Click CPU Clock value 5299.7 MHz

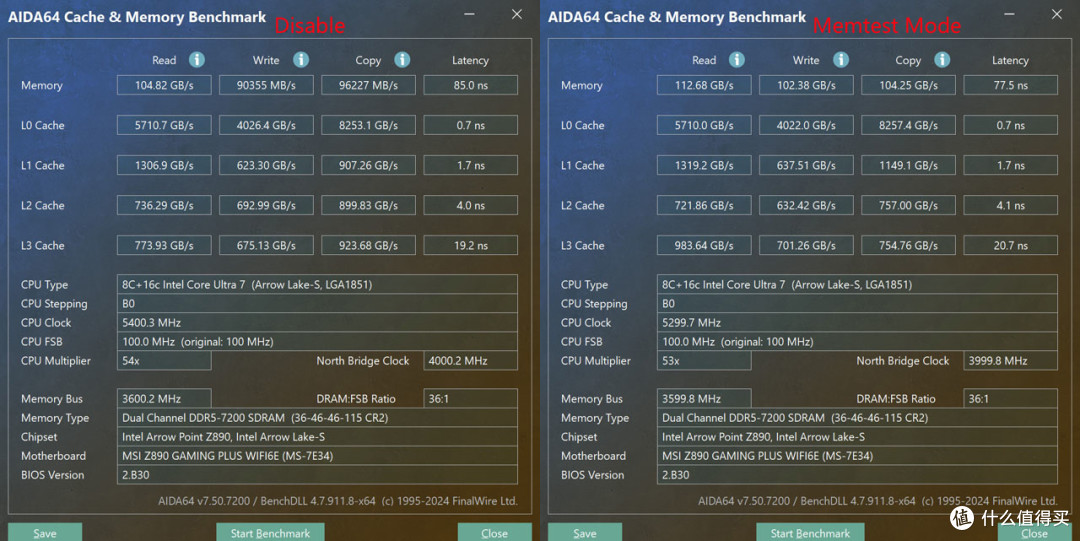click(x=857, y=323)
